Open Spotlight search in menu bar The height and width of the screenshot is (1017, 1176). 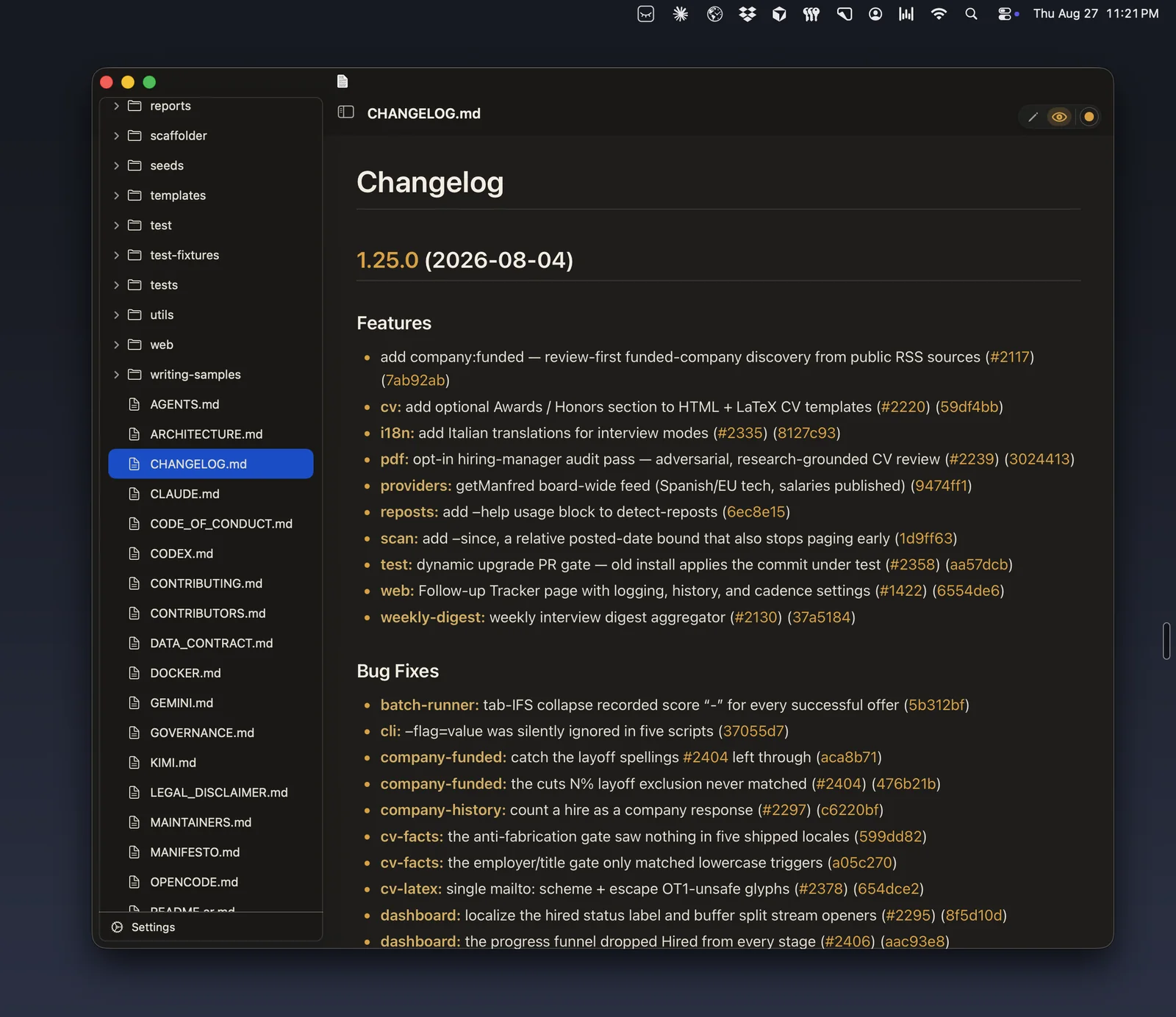[971, 14]
